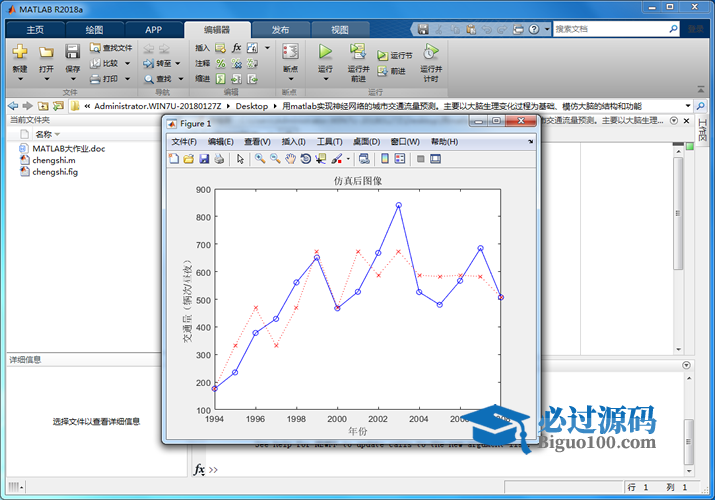The width and height of the screenshot is (715, 500).
Task: Toggle the Insert Legend icon in Figure 1
Action: 400,159
